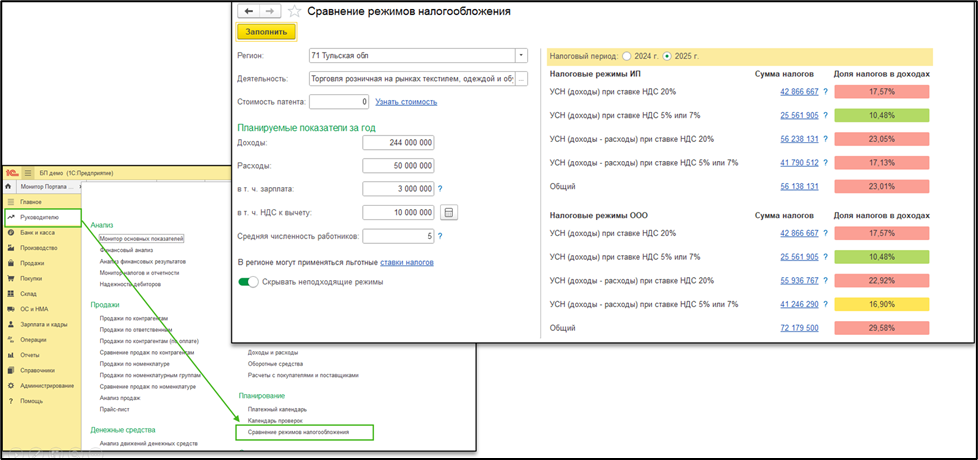
Task: Open the tax sum 56 238 131 link
Action: (799, 139)
